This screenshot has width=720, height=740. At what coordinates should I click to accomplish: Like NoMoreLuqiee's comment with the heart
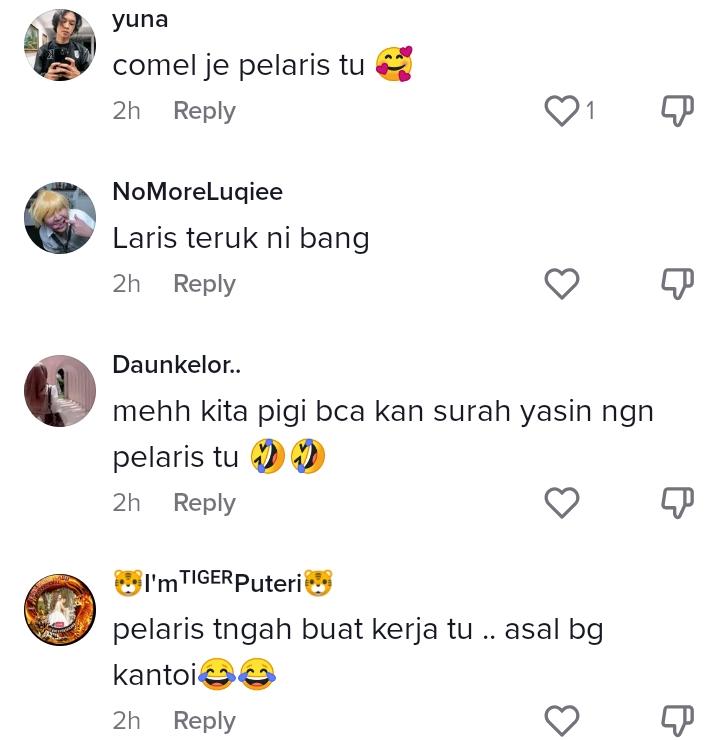(x=561, y=283)
